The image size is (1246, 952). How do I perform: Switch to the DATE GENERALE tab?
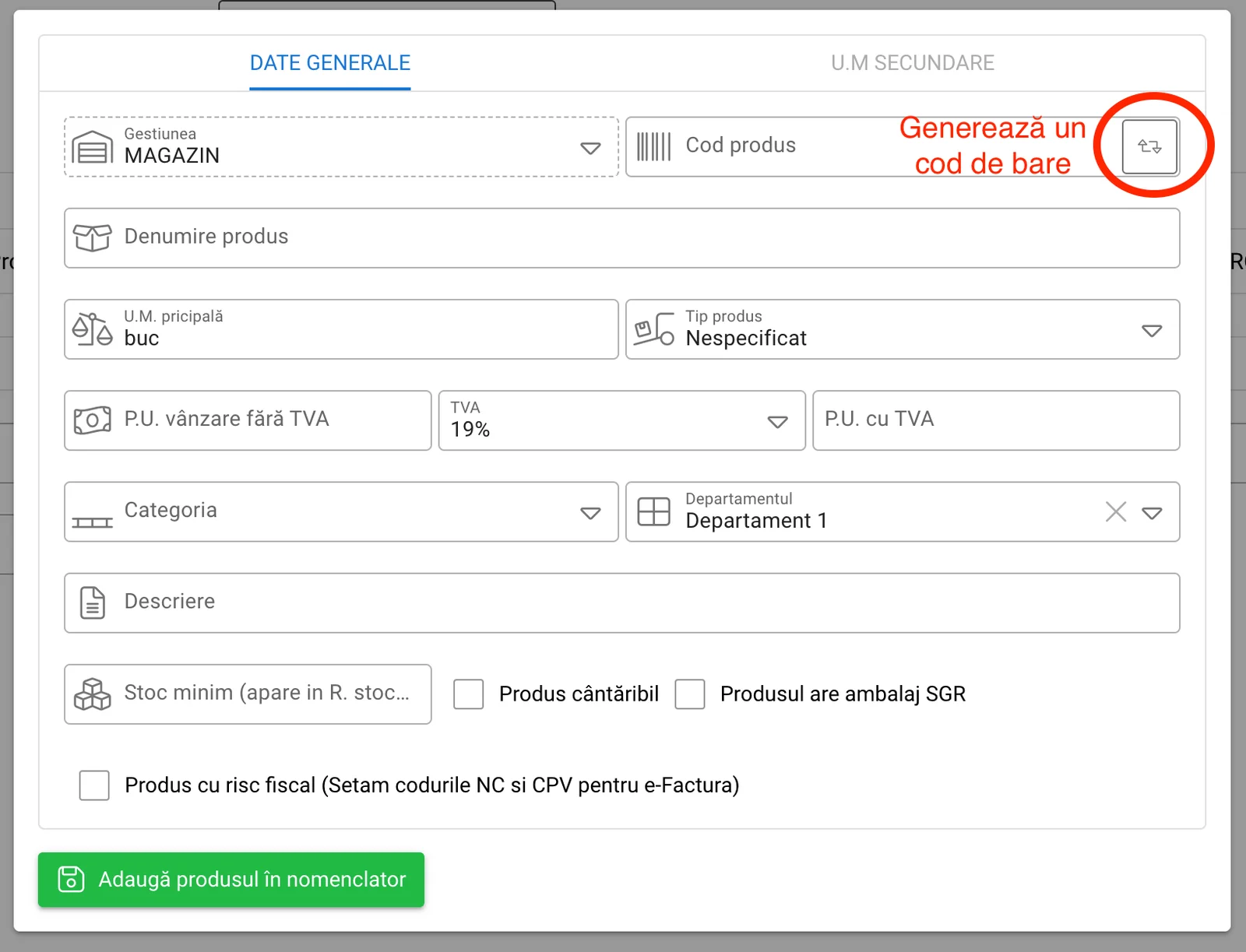click(330, 63)
